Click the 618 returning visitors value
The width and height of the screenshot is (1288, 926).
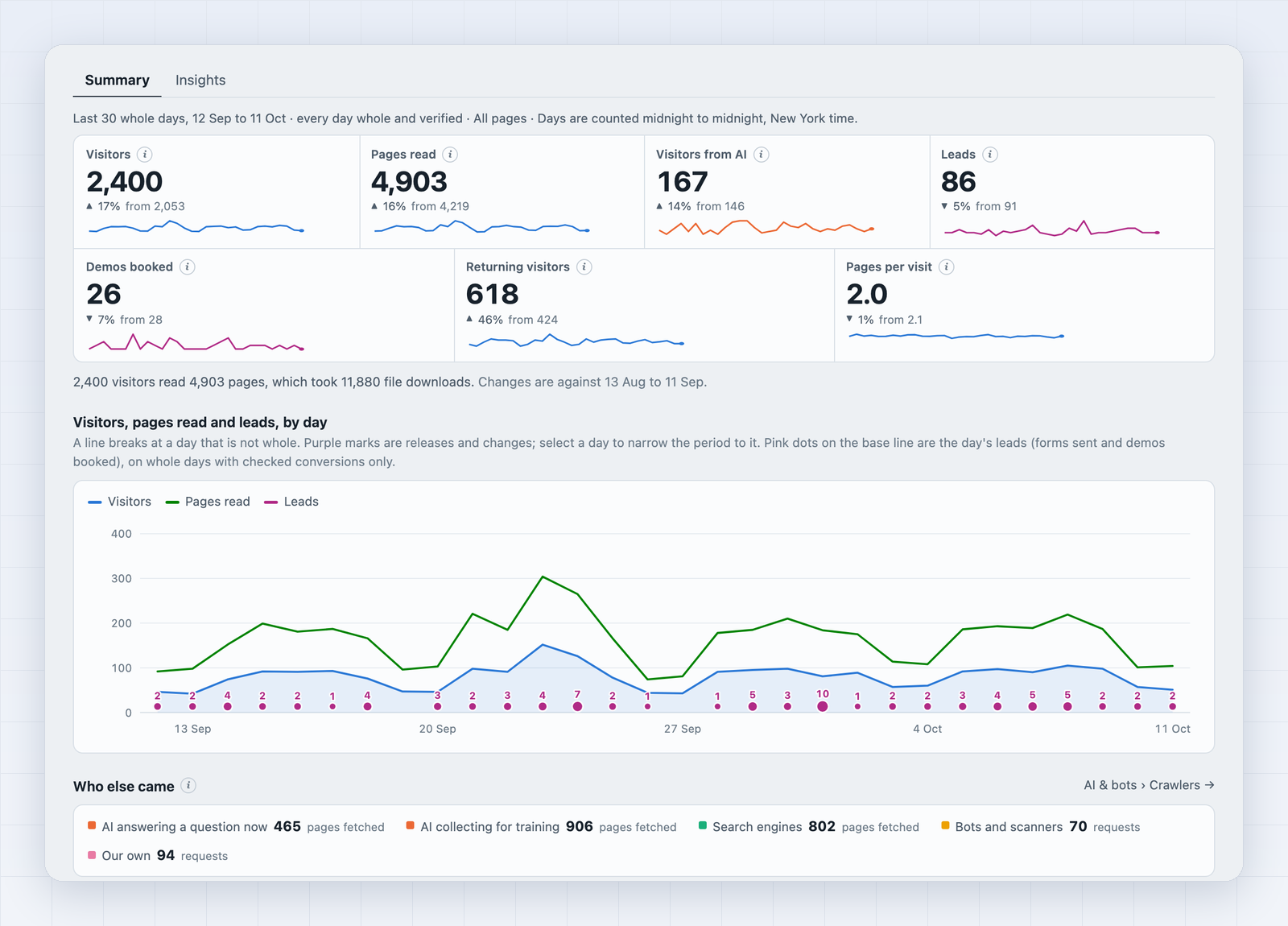pyautogui.click(x=493, y=295)
